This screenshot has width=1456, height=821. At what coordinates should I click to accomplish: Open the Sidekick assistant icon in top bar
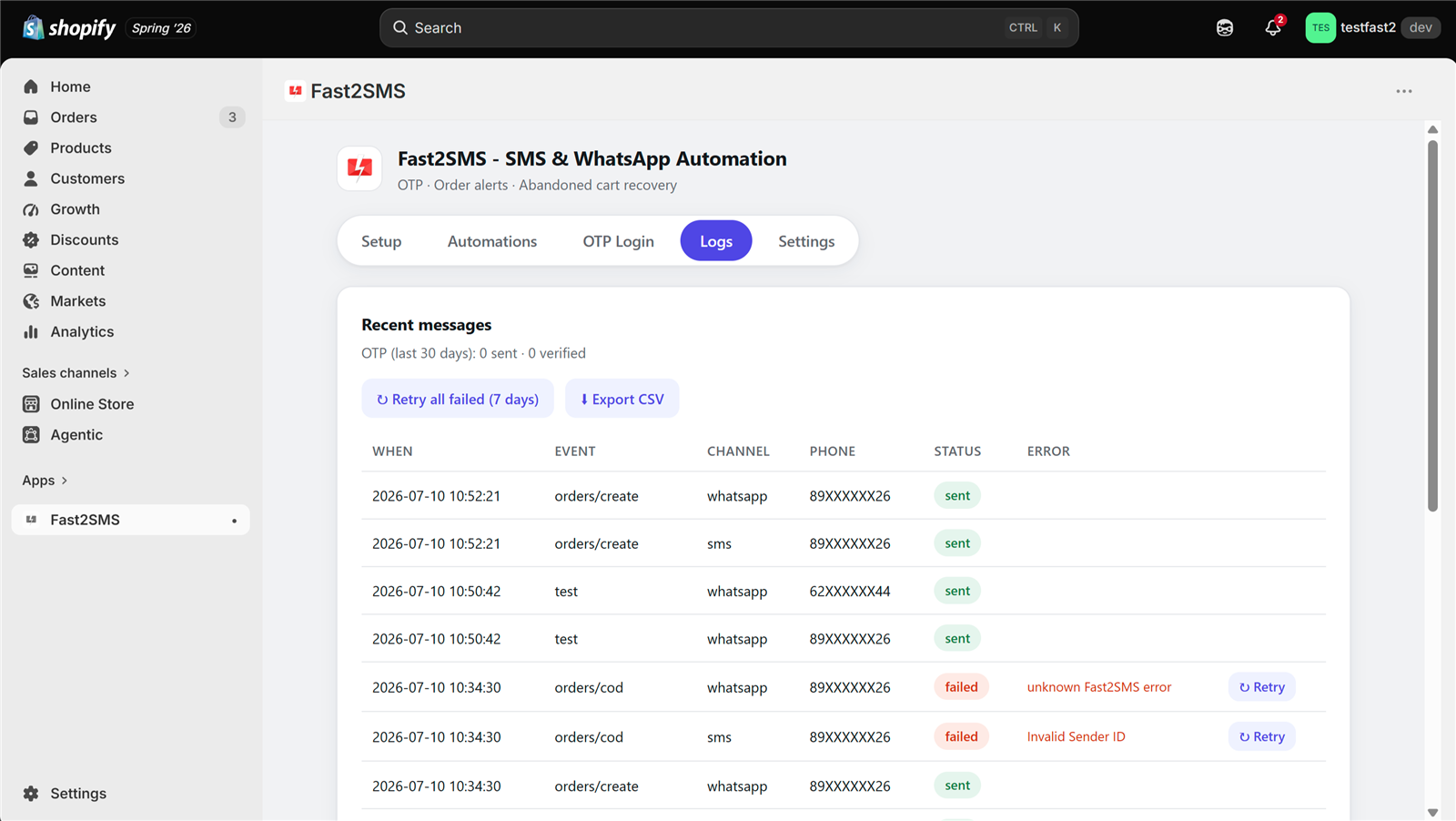click(1225, 28)
